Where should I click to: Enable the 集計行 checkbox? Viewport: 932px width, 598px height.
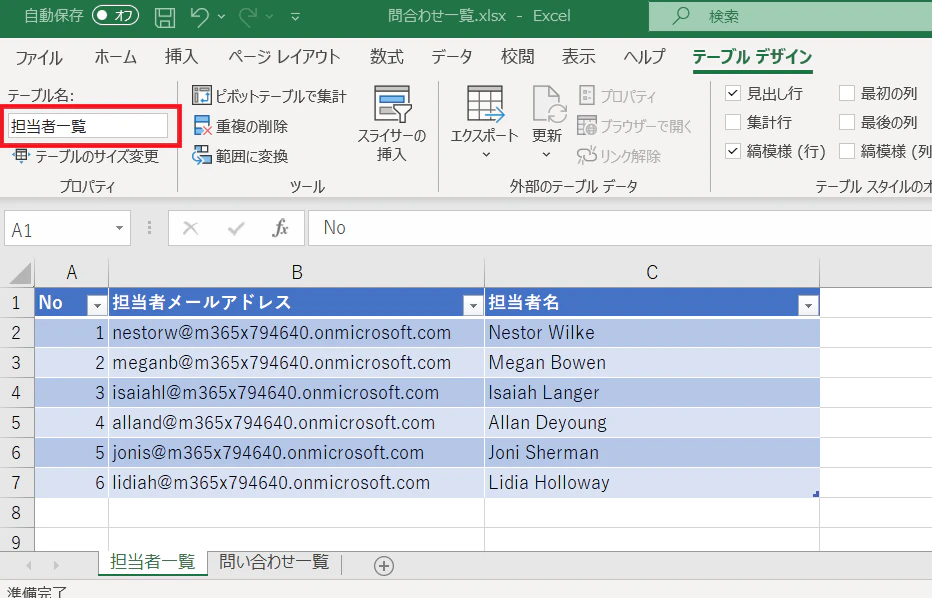coord(733,122)
